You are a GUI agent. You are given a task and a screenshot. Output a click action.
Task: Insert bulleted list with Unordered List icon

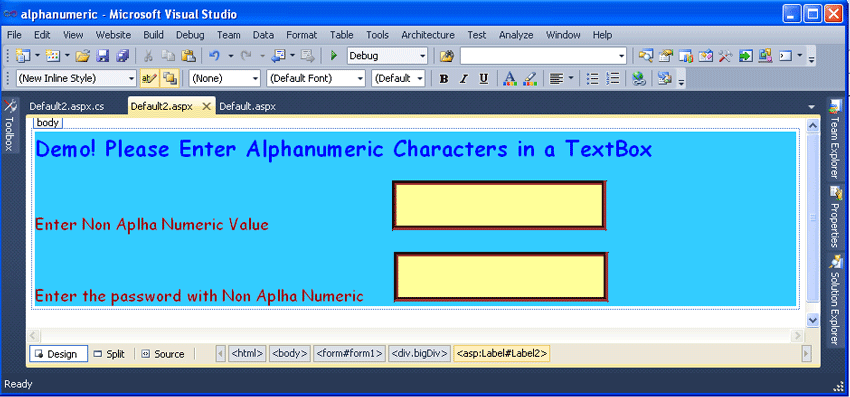click(593, 79)
